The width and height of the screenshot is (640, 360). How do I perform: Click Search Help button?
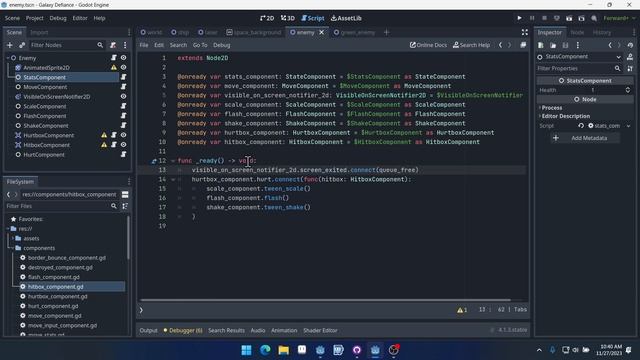(471, 45)
